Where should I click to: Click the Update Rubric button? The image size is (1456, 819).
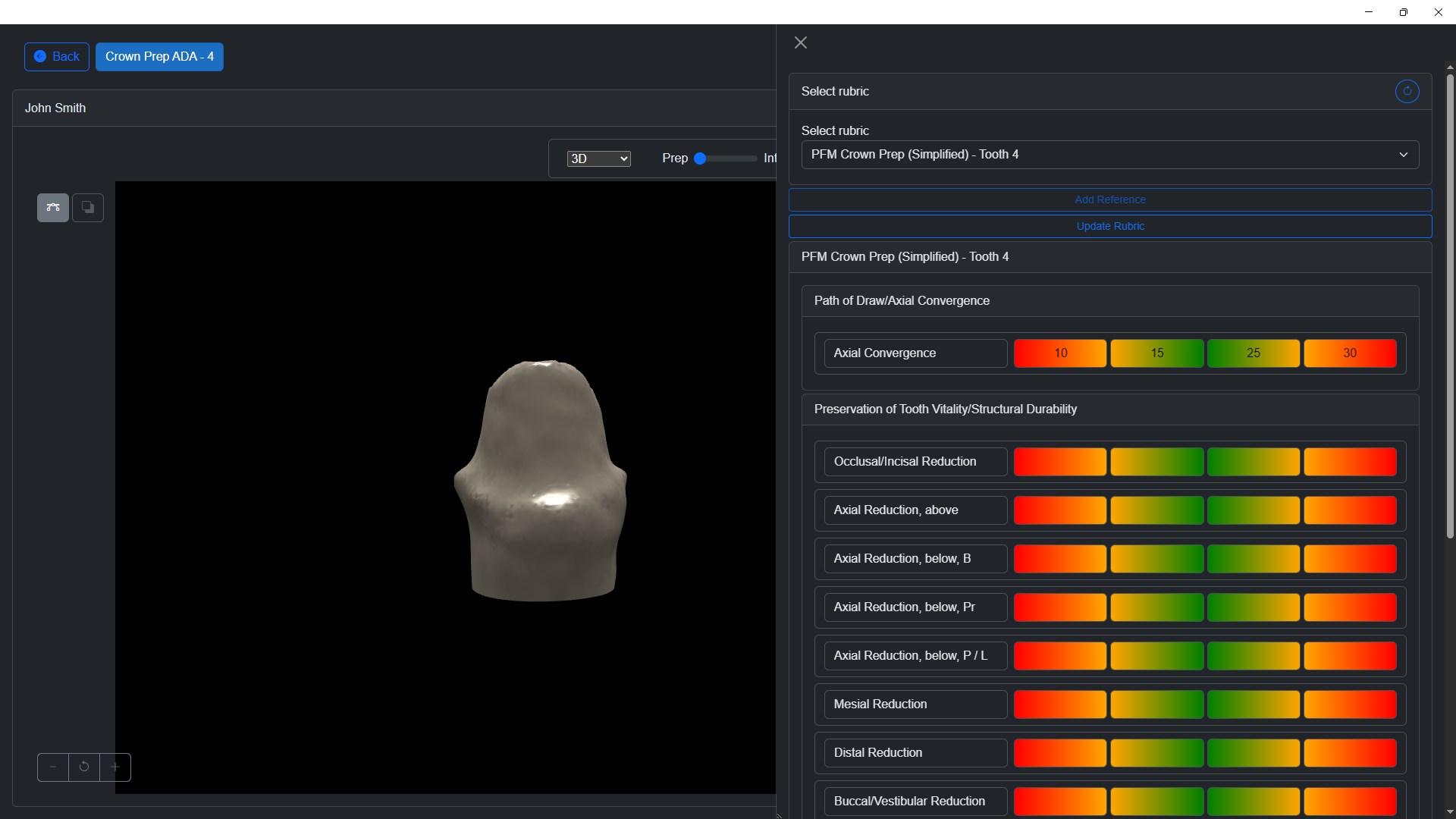(x=1109, y=226)
